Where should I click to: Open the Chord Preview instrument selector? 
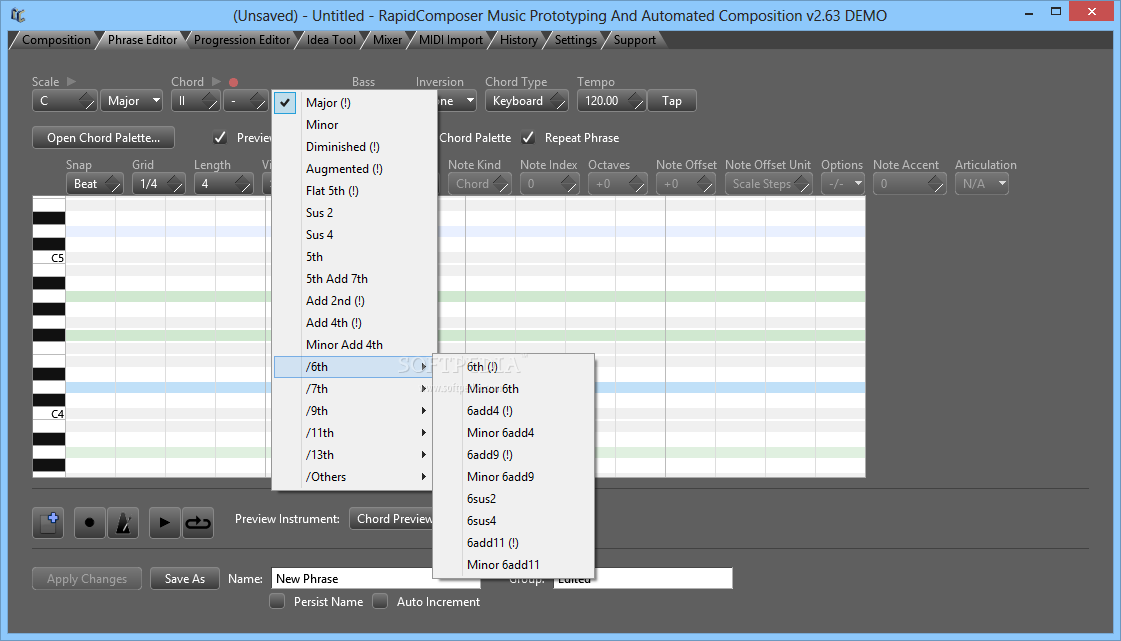(x=391, y=519)
